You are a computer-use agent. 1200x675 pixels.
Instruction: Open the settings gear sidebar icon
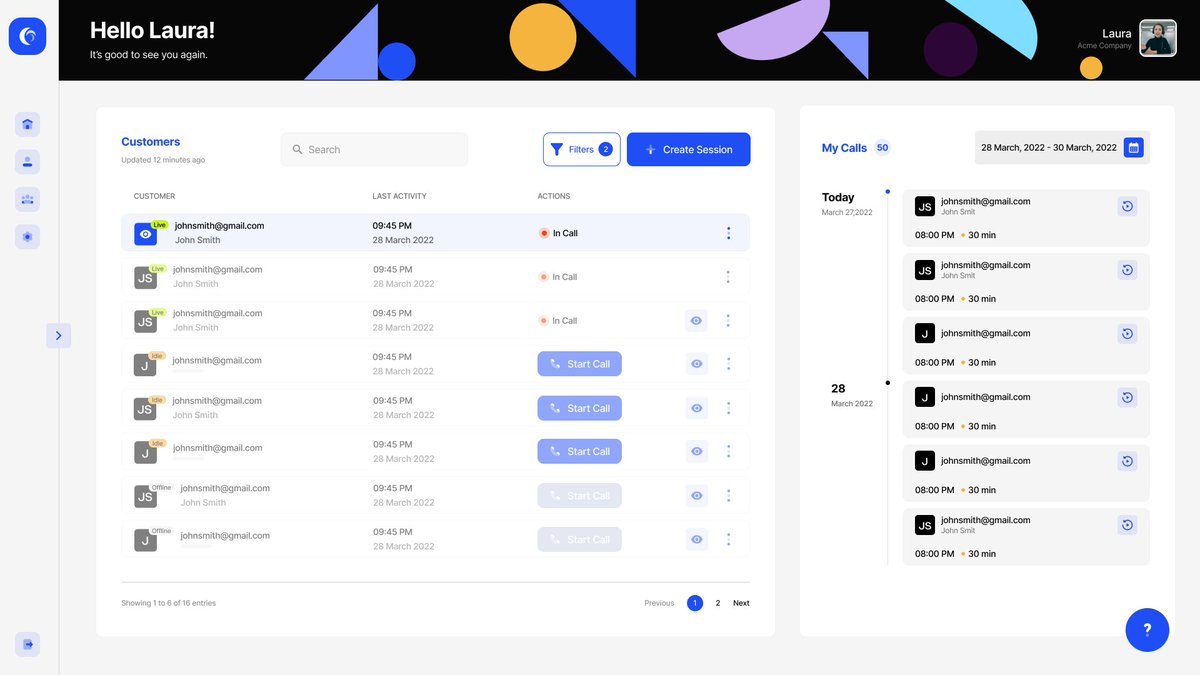28,237
